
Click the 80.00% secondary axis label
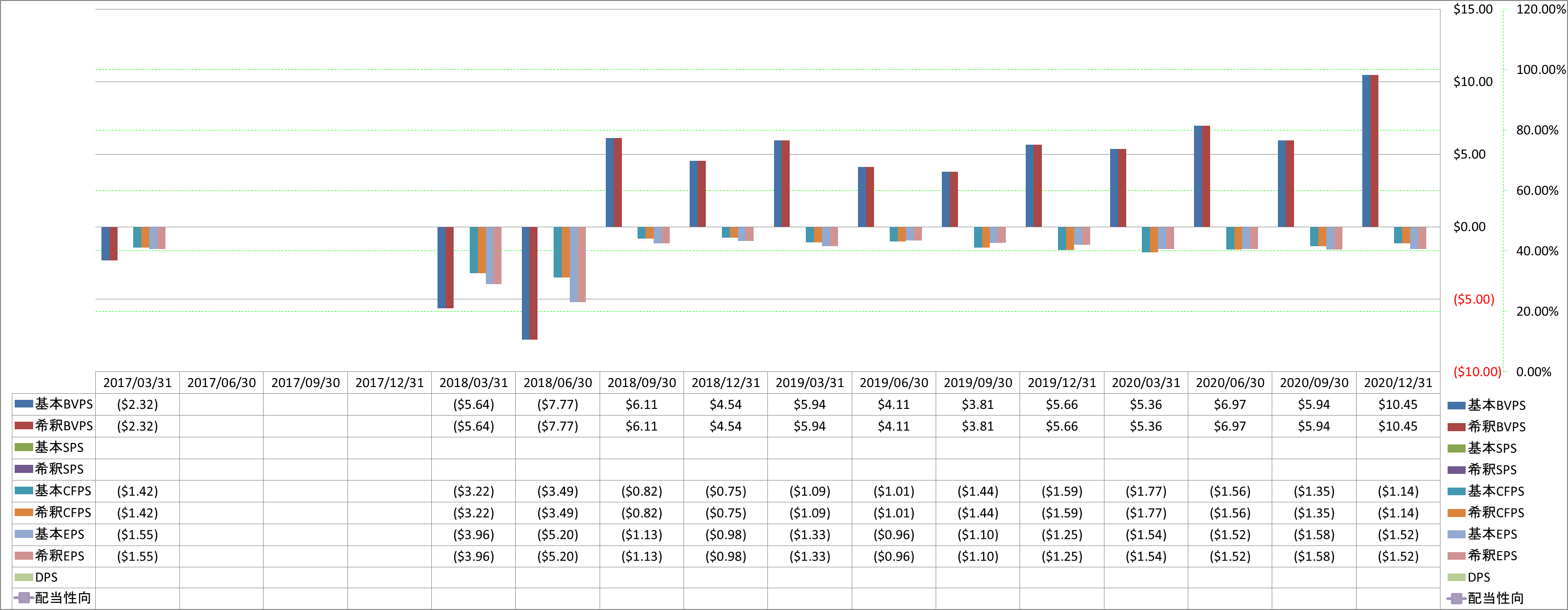pyautogui.click(x=1537, y=130)
